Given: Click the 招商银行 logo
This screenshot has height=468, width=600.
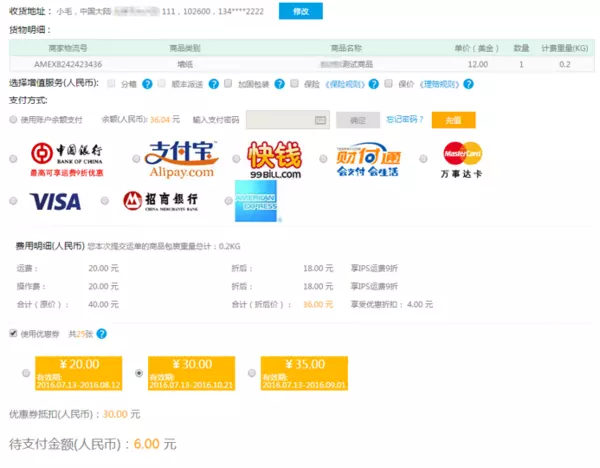Looking at the screenshot, I should 160,201.
